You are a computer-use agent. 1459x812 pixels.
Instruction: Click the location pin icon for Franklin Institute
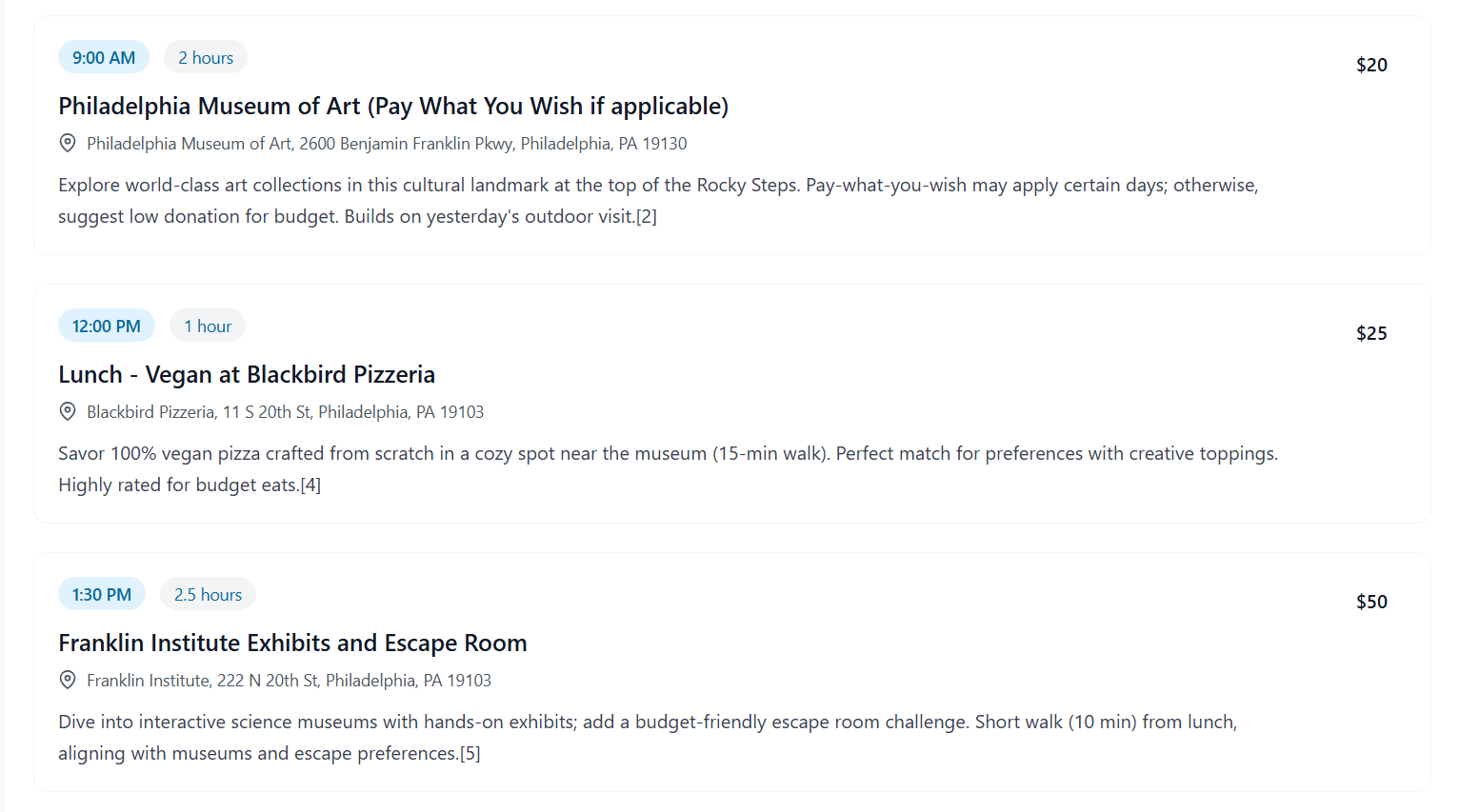[x=67, y=679]
